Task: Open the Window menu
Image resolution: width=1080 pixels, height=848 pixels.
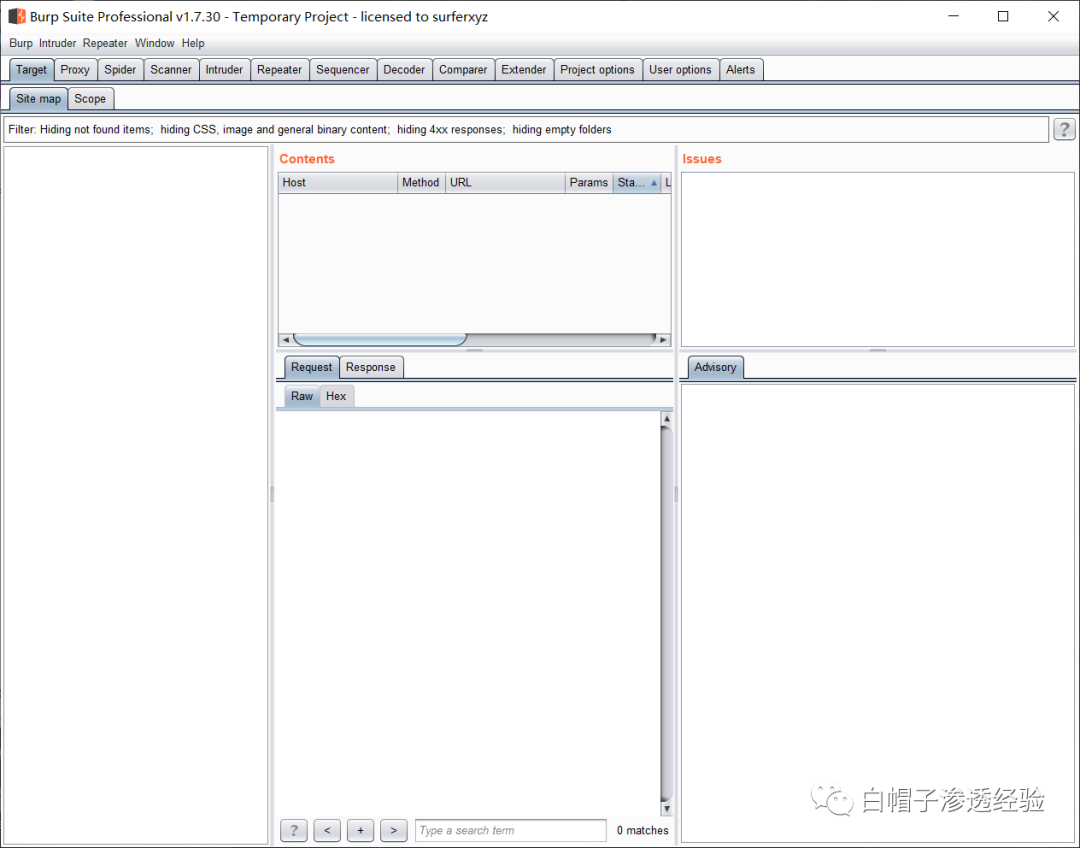Action: pos(154,43)
